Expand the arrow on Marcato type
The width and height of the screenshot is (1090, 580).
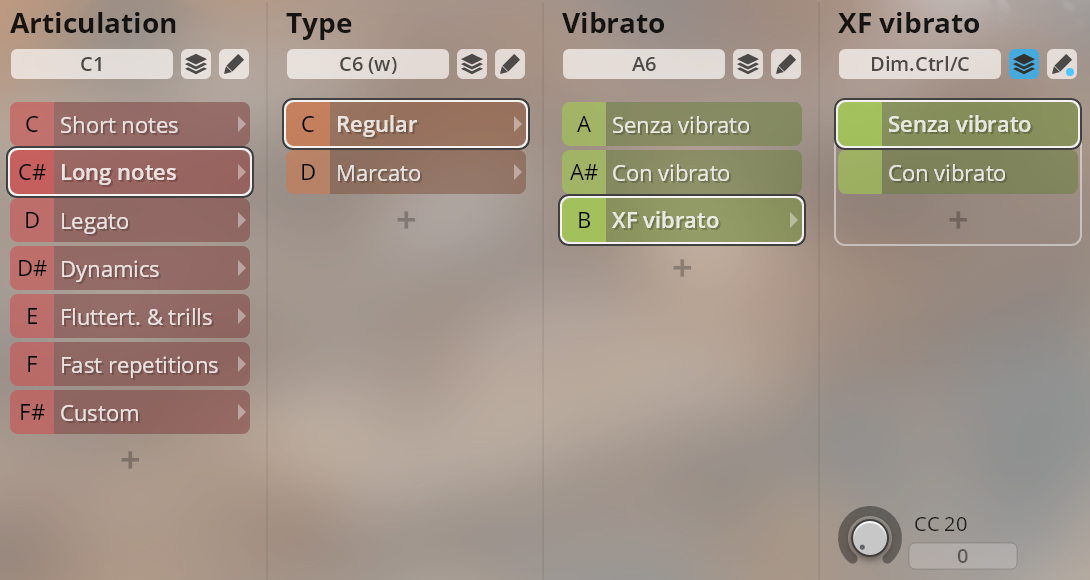pyautogui.click(x=517, y=172)
